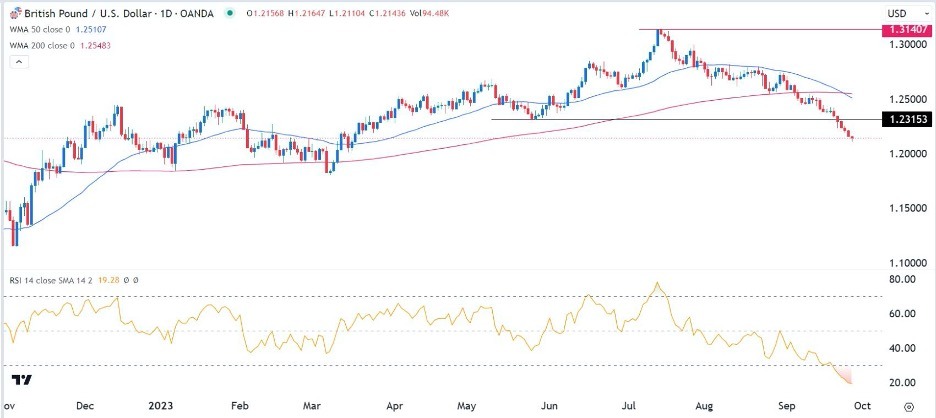Click the WMA 200 value 1.25483
This screenshot has height=418, width=936.
(x=94, y=45)
